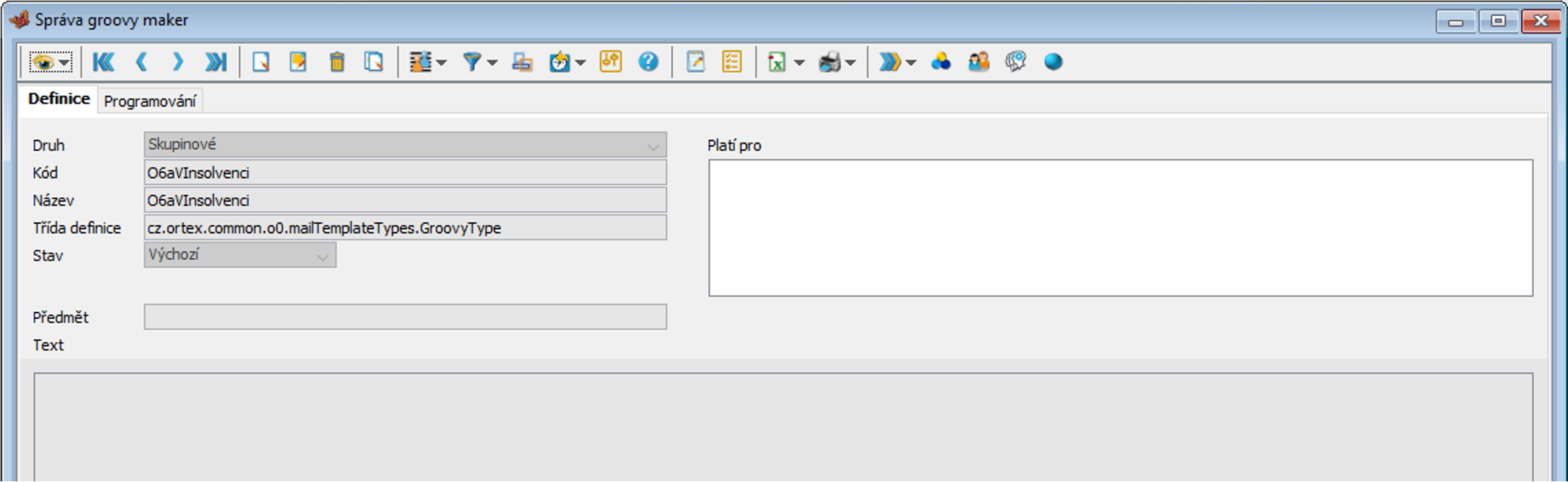This screenshot has width=1568, height=482.
Task: Go to the previous record
Action: [142, 63]
